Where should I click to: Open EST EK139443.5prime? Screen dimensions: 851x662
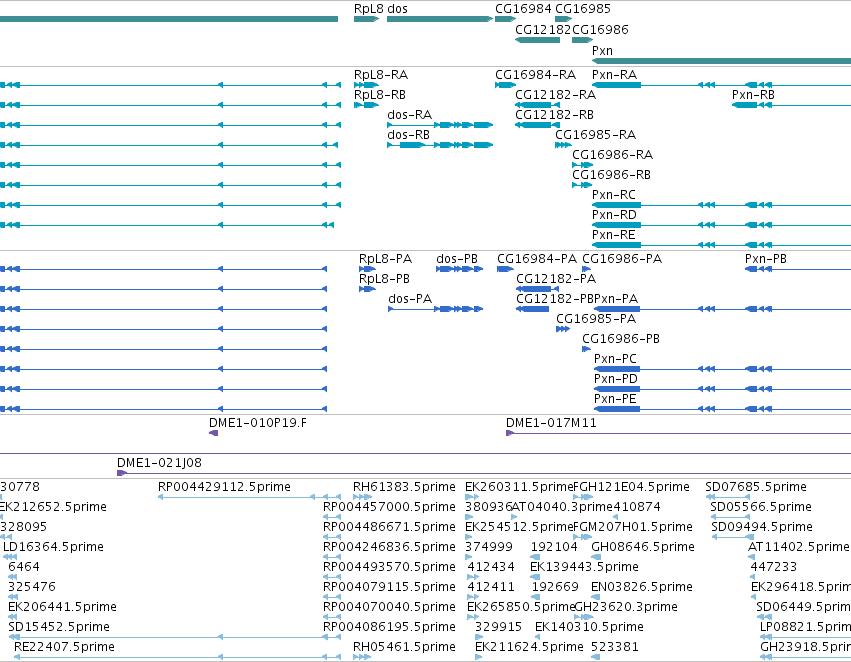(x=585, y=568)
